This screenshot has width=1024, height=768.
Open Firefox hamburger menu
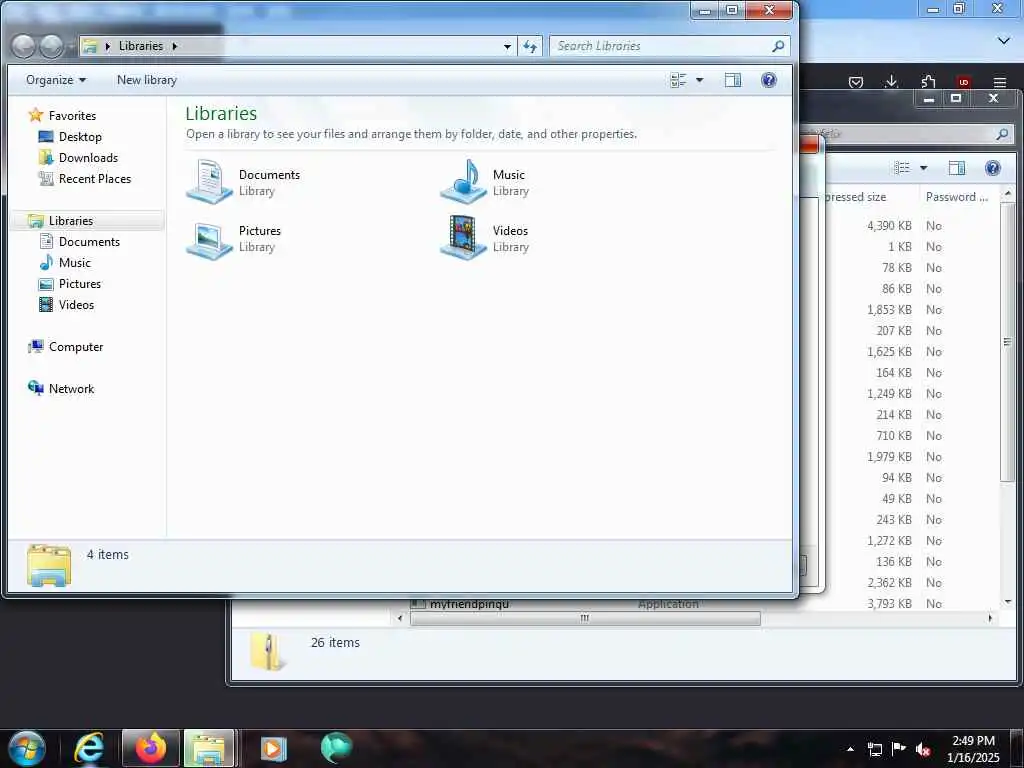(x=999, y=82)
